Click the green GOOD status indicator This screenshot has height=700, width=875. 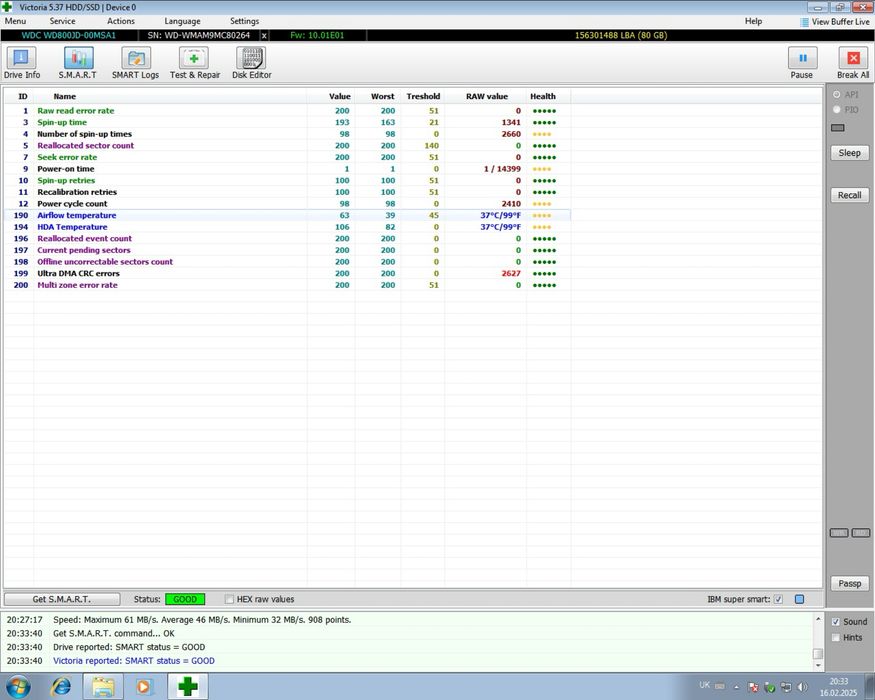click(185, 599)
